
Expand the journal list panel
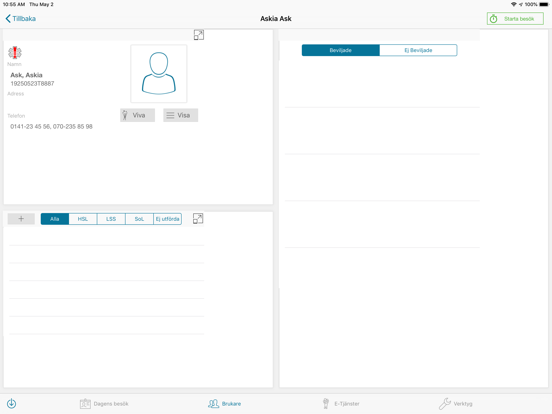198,219
